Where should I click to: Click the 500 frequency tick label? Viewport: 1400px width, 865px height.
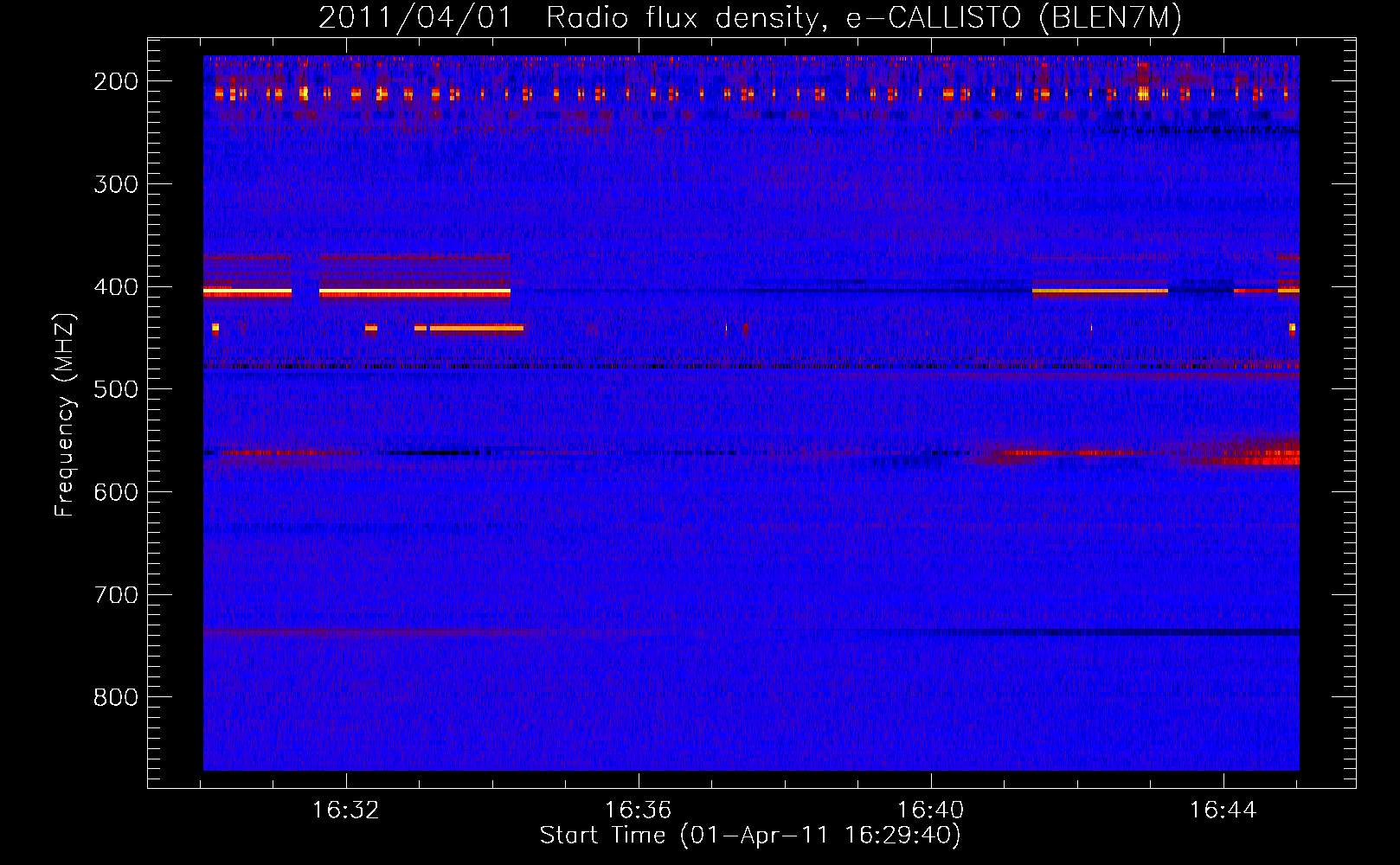click(116, 389)
